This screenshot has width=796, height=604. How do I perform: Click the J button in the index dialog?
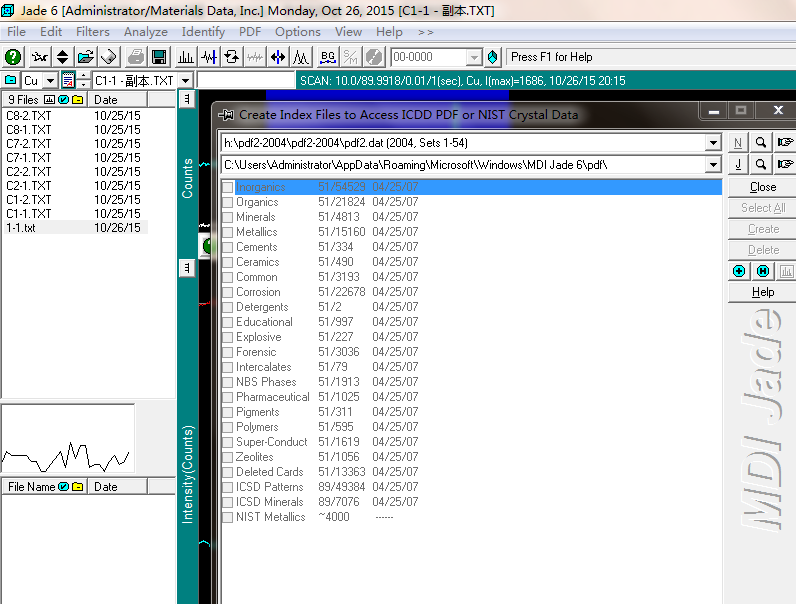pyautogui.click(x=738, y=164)
